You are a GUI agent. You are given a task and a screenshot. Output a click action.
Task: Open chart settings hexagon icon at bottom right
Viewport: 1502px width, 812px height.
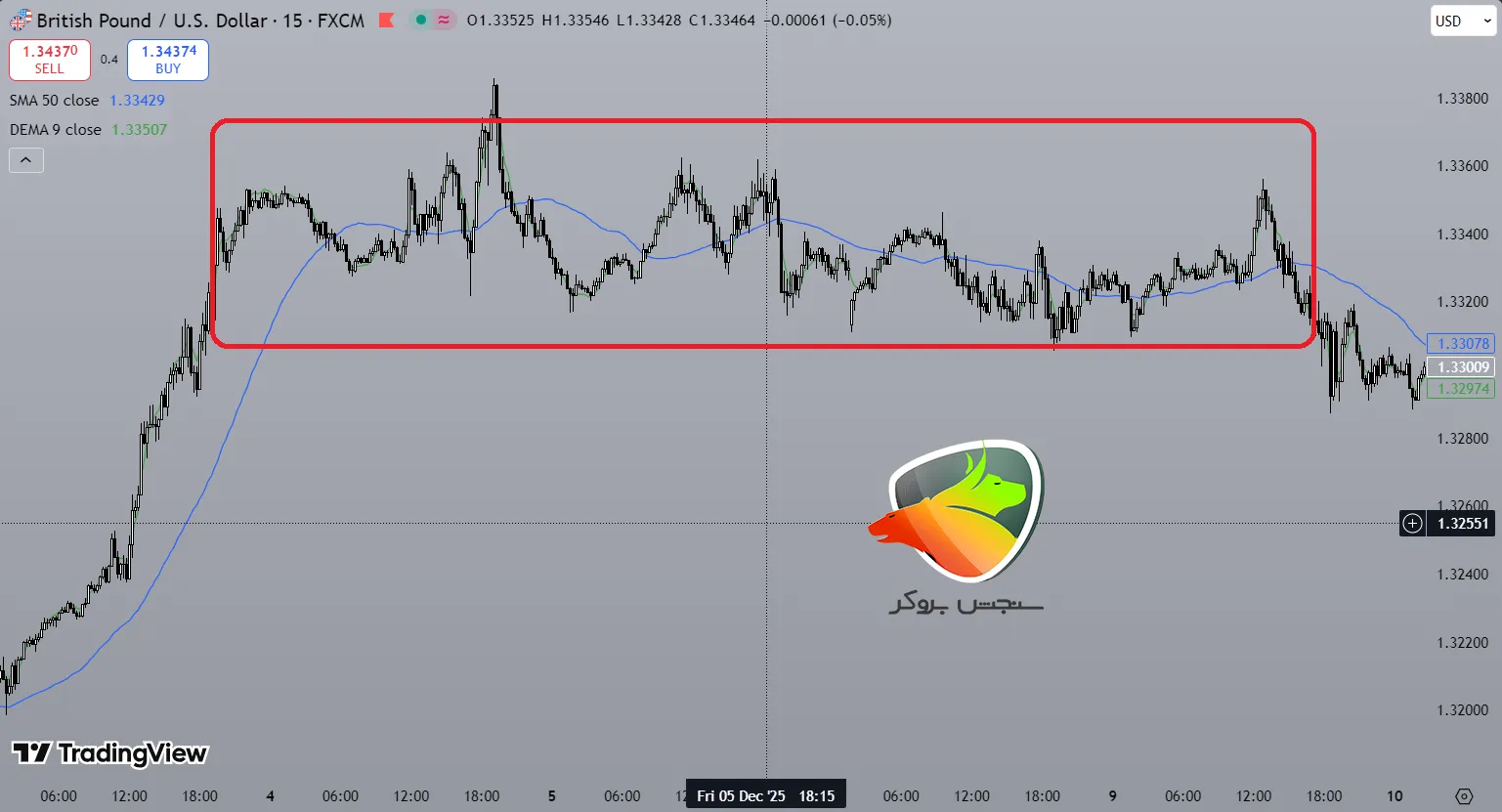tap(1463, 796)
